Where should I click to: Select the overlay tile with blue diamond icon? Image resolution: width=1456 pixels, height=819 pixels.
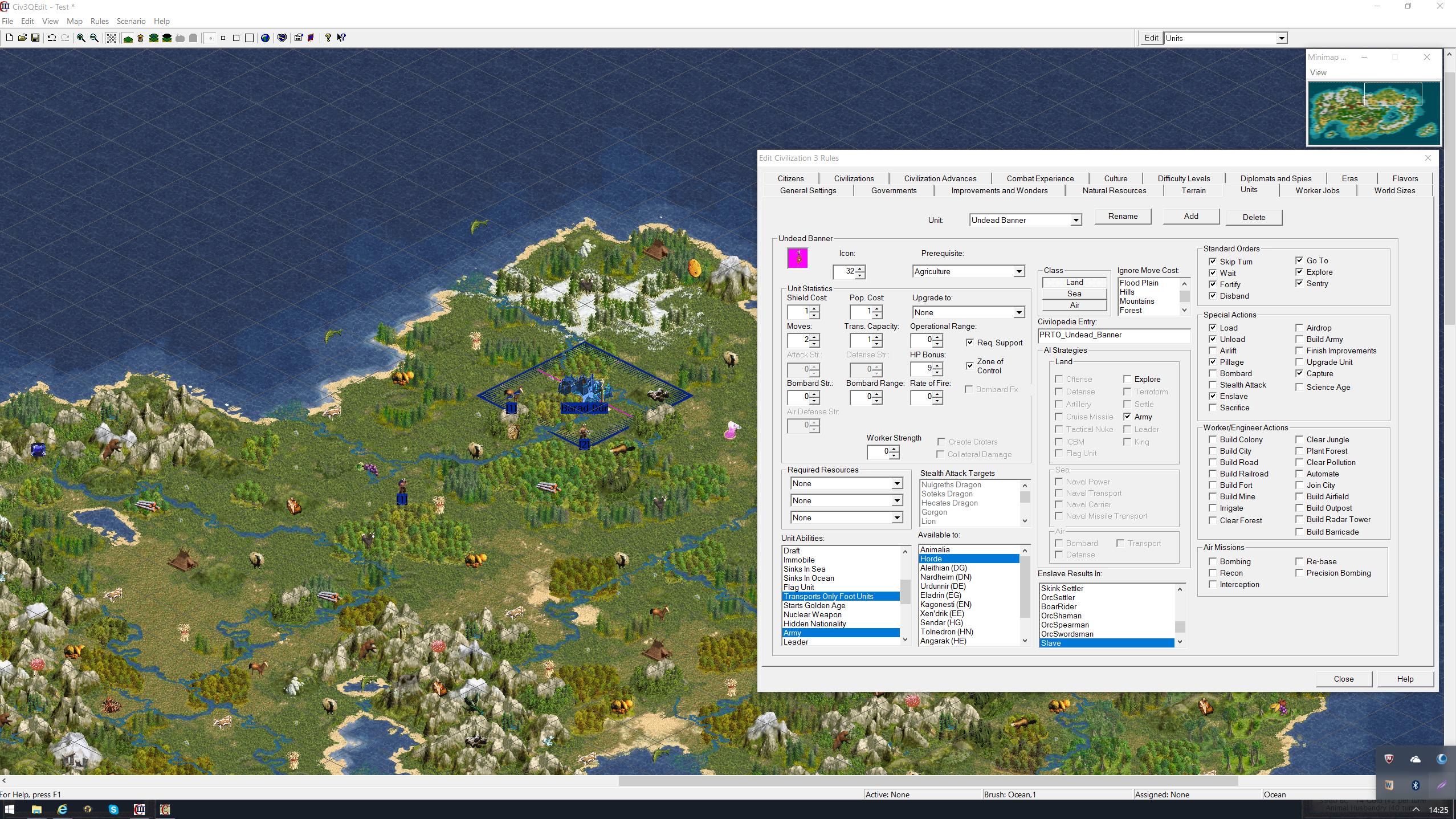pos(154,38)
